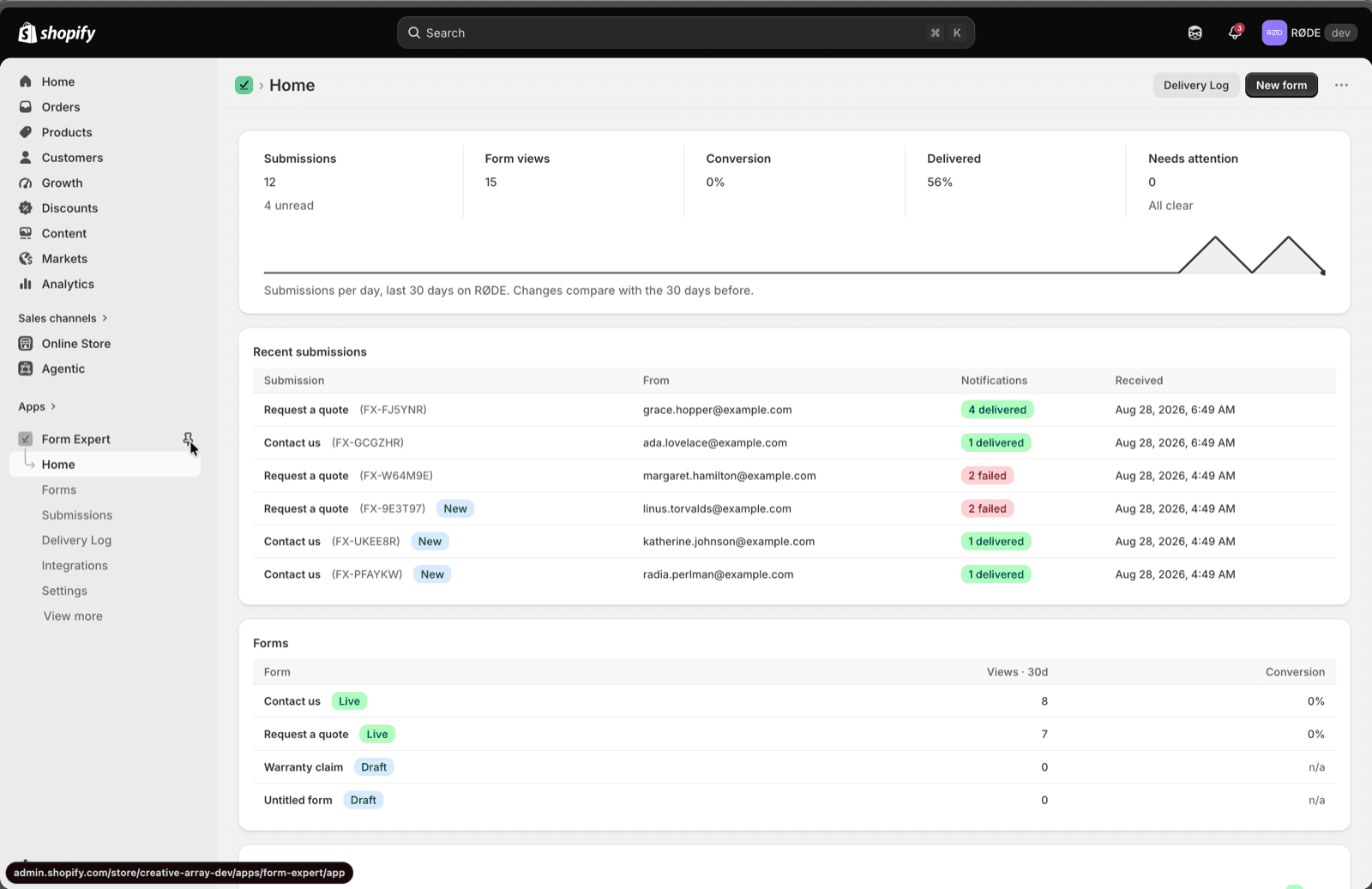1372x889 pixels.
Task: Click the 4 delivered badge
Action: point(997,410)
